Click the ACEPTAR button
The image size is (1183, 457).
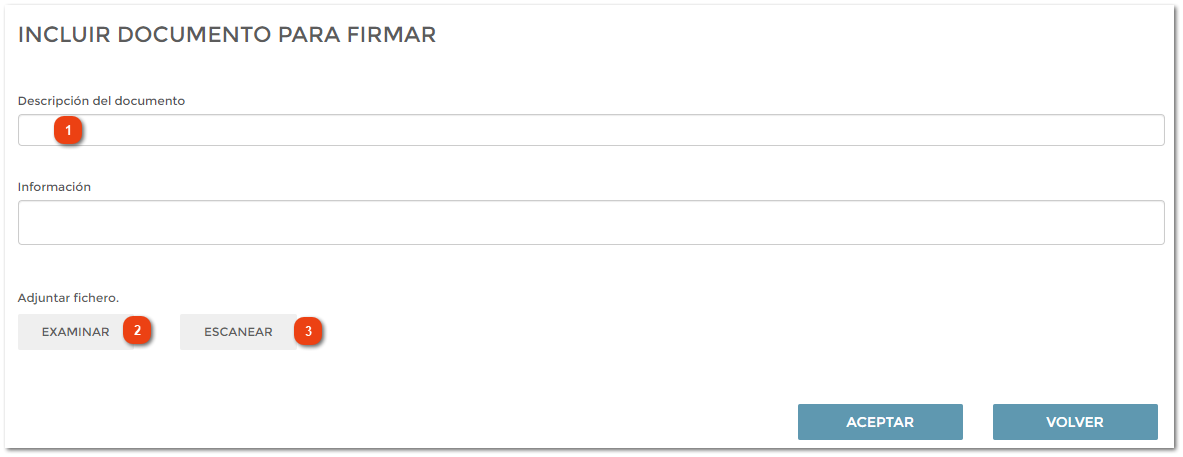[880, 422]
